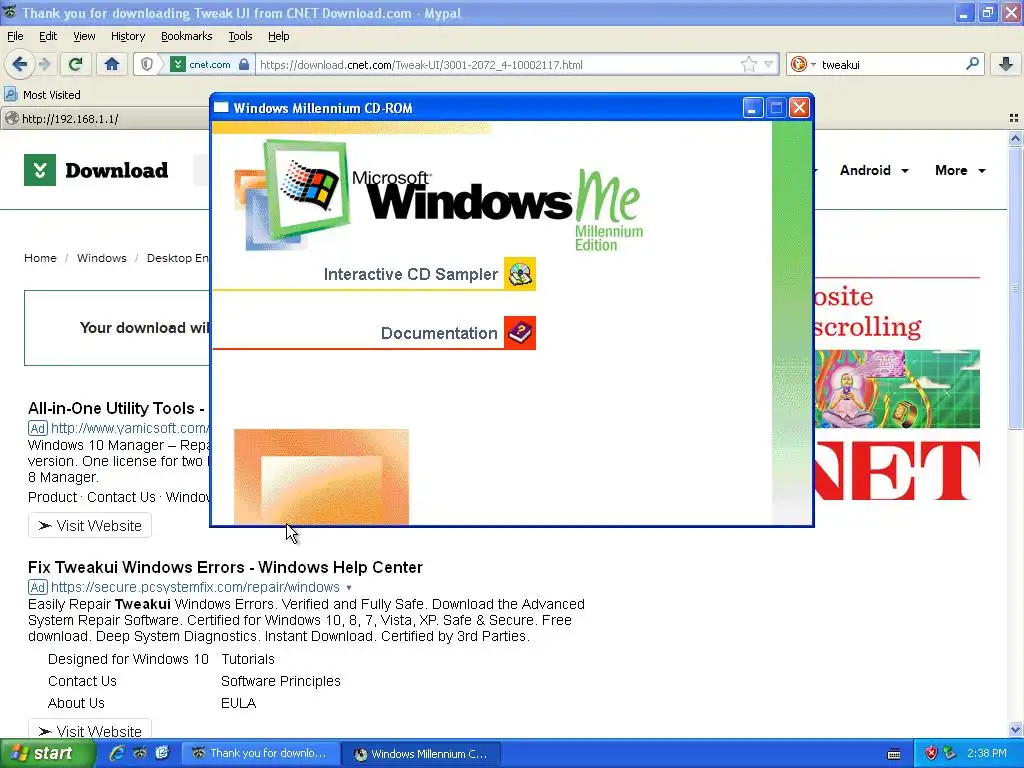Screen dimensions: 1024x768
Task: Open the EULA ad sitelink
Action: (238, 703)
